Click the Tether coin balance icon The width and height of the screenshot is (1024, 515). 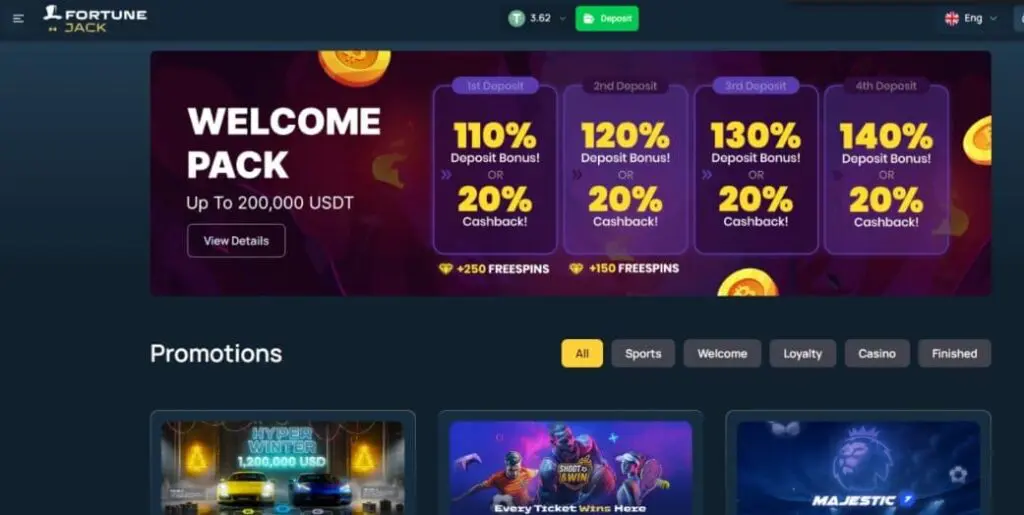(x=517, y=18)
